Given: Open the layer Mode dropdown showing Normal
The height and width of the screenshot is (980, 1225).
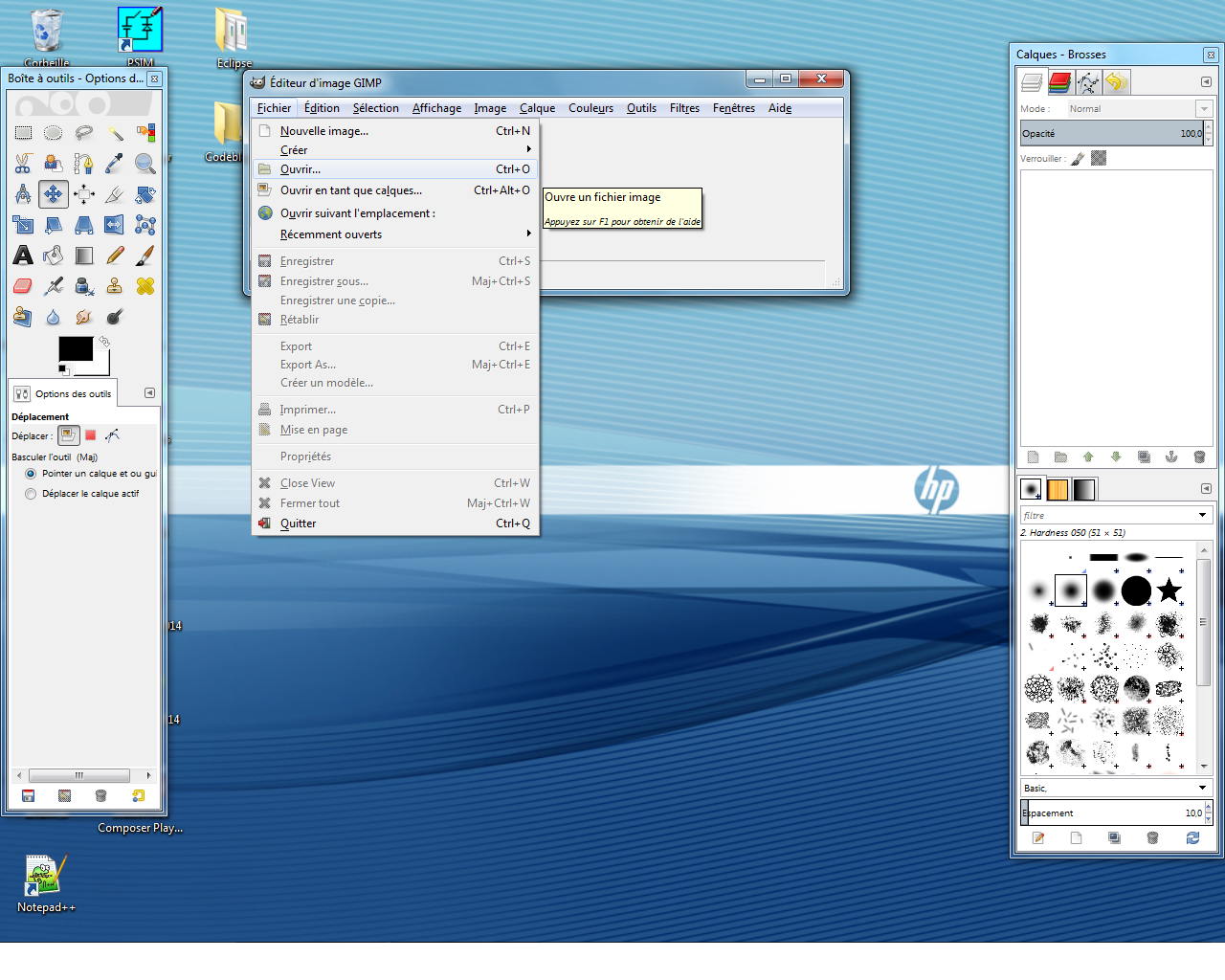Looking at the screenshot, I should click(1140, 109).
